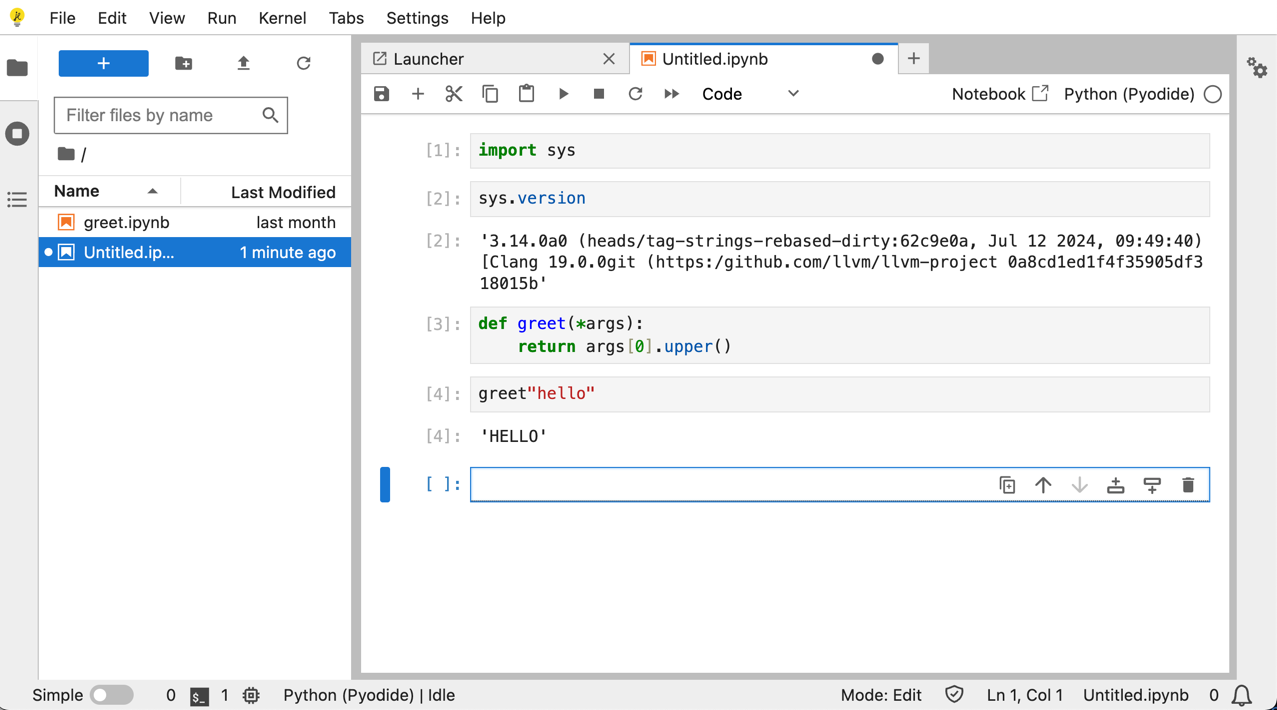
Task: Open Property Inspector gear icon
Action: [1257, 68]
